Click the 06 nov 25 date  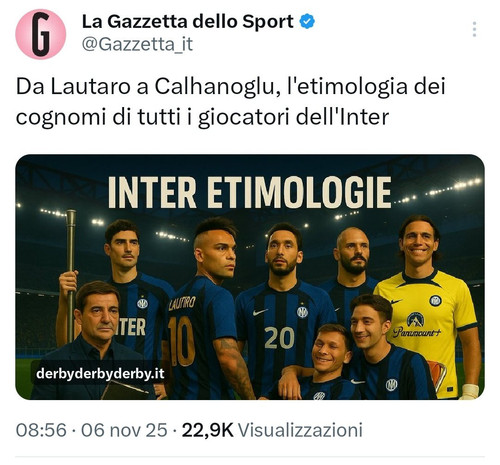click(124, 430)
